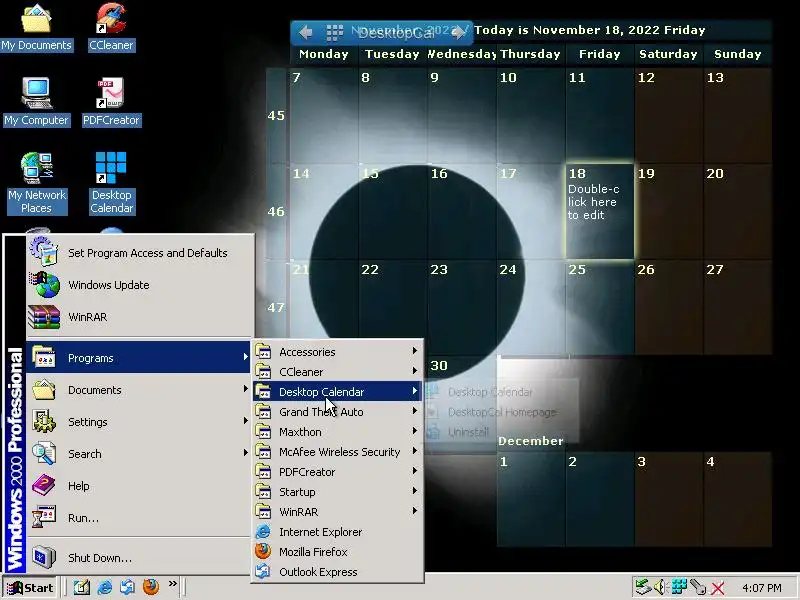Image resolution: width=800 pixels, height=600 pixels.
Task: Select calendar cell for November 19
Action: (x=668, y=211)
